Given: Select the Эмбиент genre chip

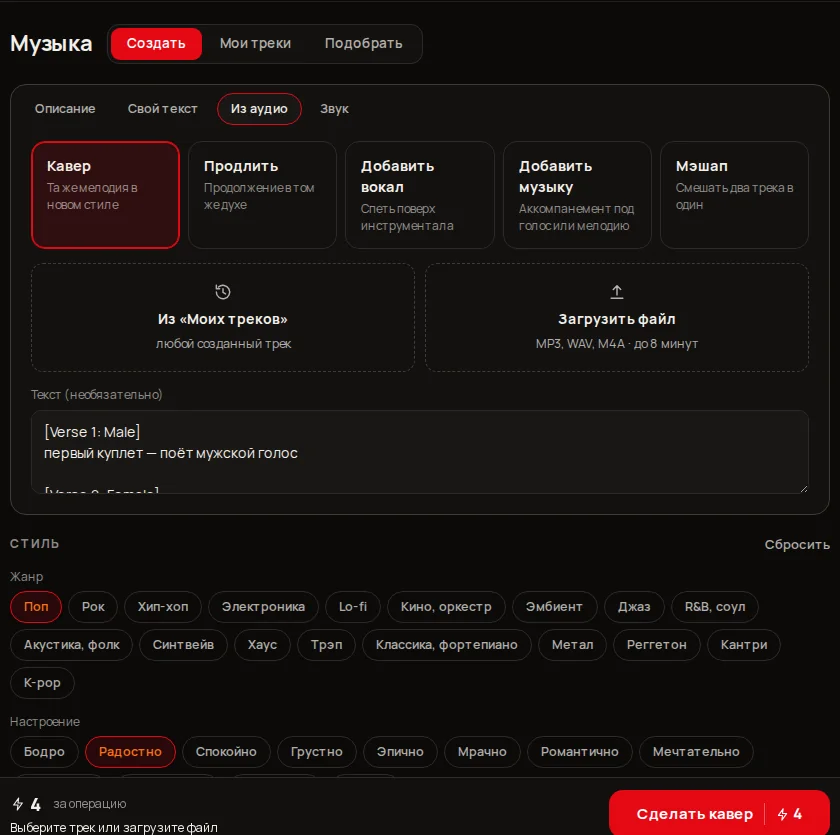Looking at the screenshot, I should click(x=554, y=607).
